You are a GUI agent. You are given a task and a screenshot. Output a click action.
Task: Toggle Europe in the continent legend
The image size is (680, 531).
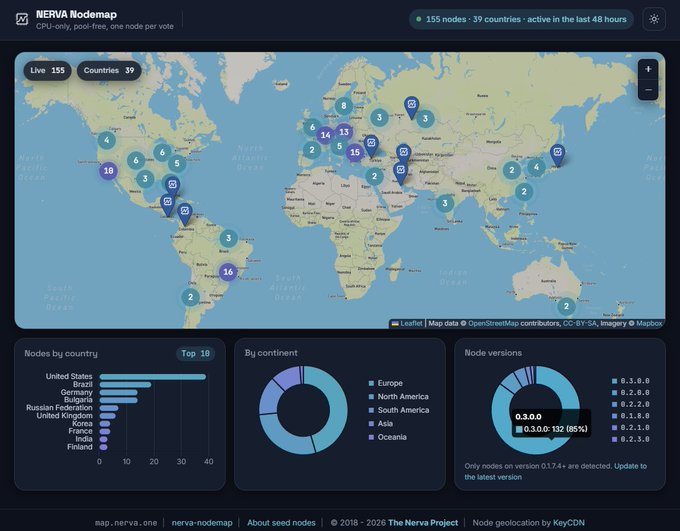[x=386, y=383]
